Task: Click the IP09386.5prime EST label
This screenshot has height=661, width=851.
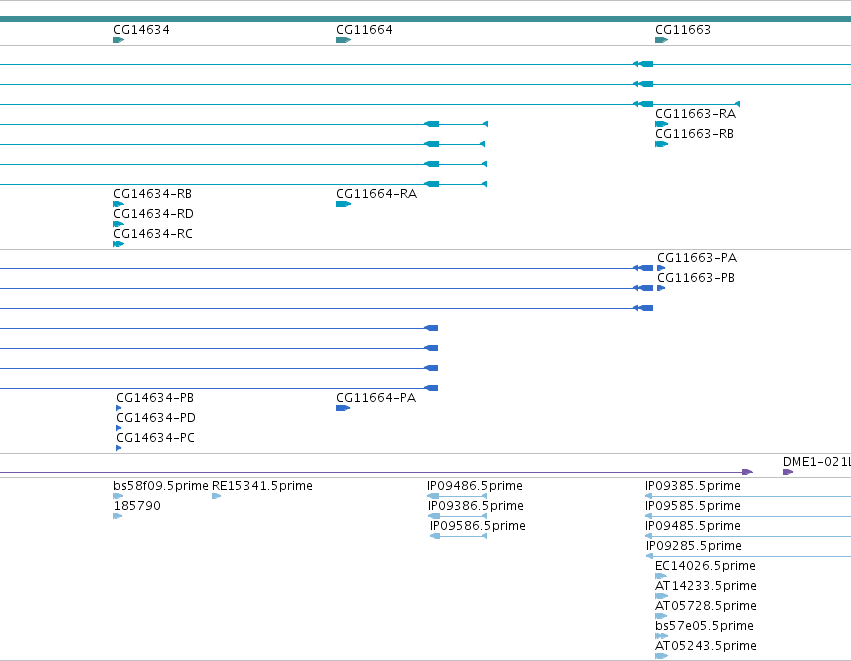Action: [x=475, y=506]
